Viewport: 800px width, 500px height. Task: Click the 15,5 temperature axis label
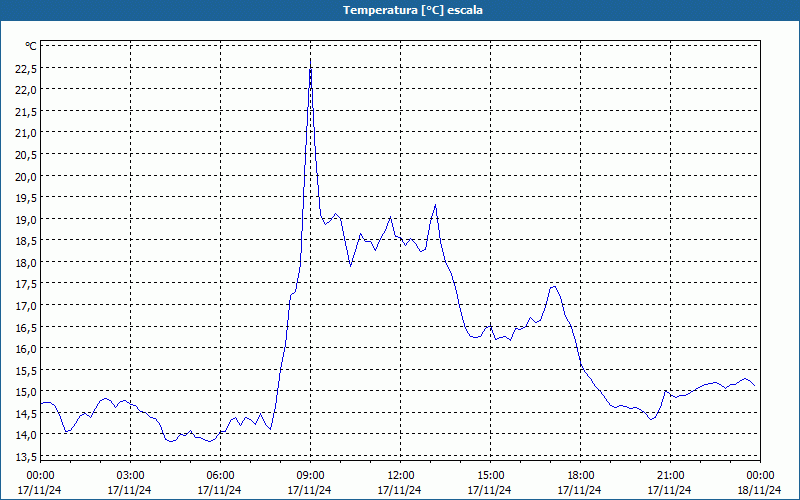26,370
